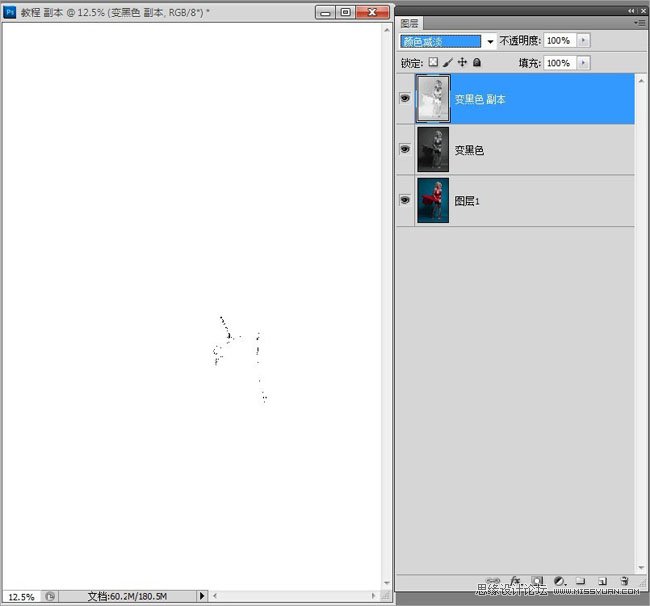Lock layer position with move icon

[462, 63]
